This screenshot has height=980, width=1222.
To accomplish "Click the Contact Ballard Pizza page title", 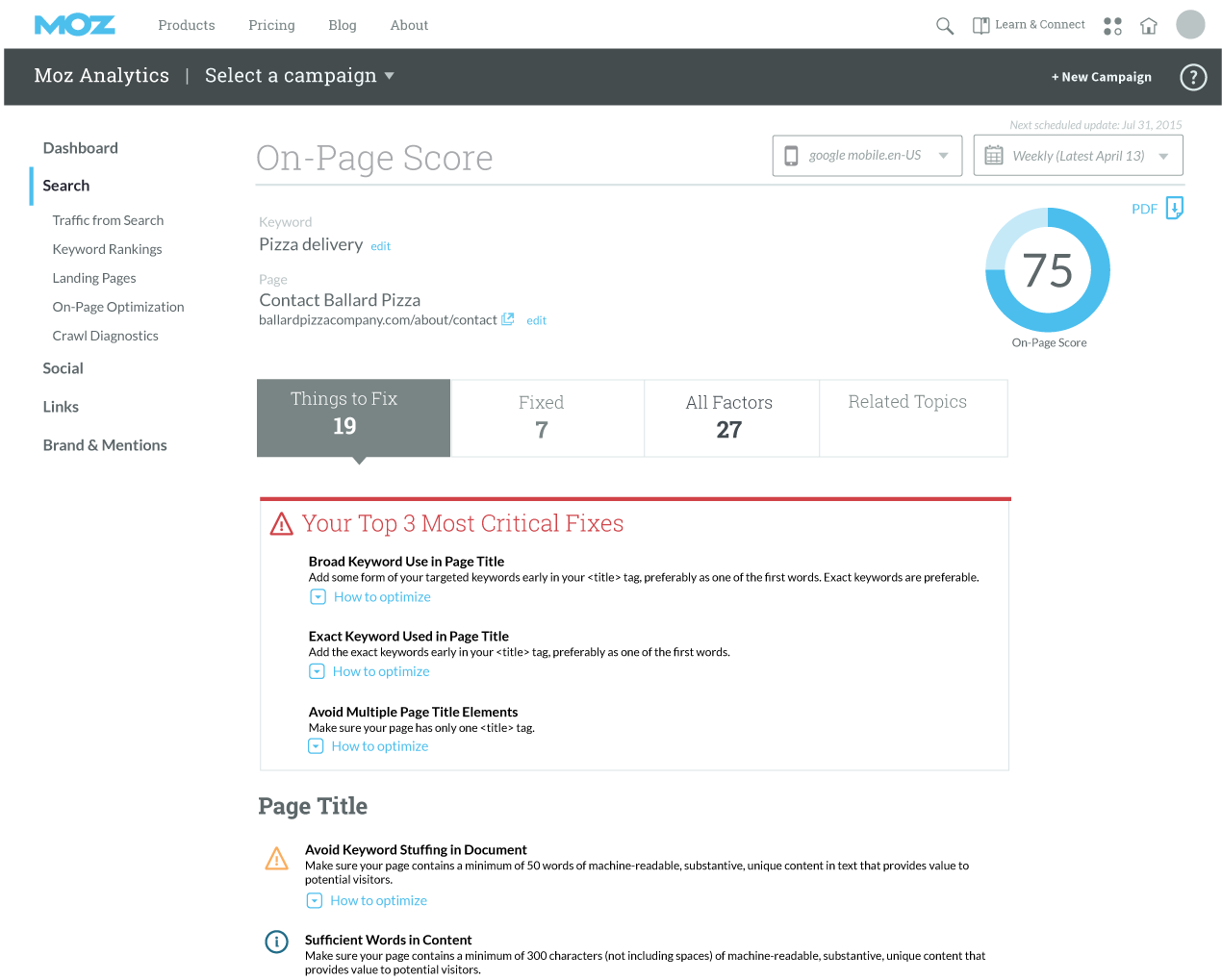I will pos(340,300).
